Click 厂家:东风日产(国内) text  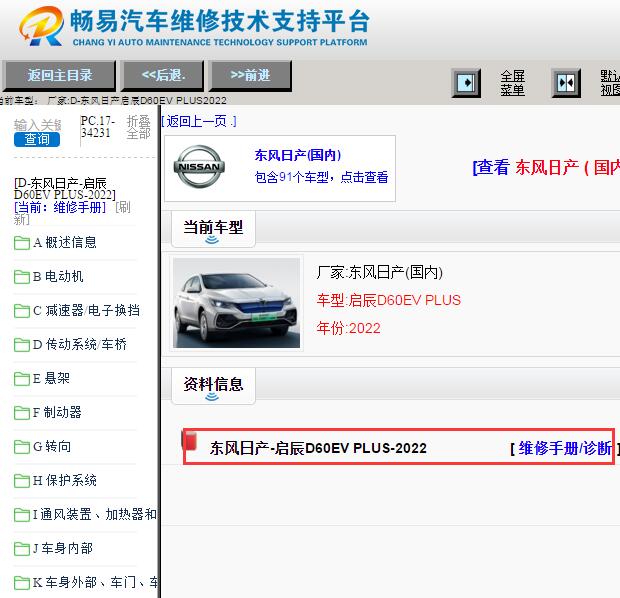click(x=380, y=272)
